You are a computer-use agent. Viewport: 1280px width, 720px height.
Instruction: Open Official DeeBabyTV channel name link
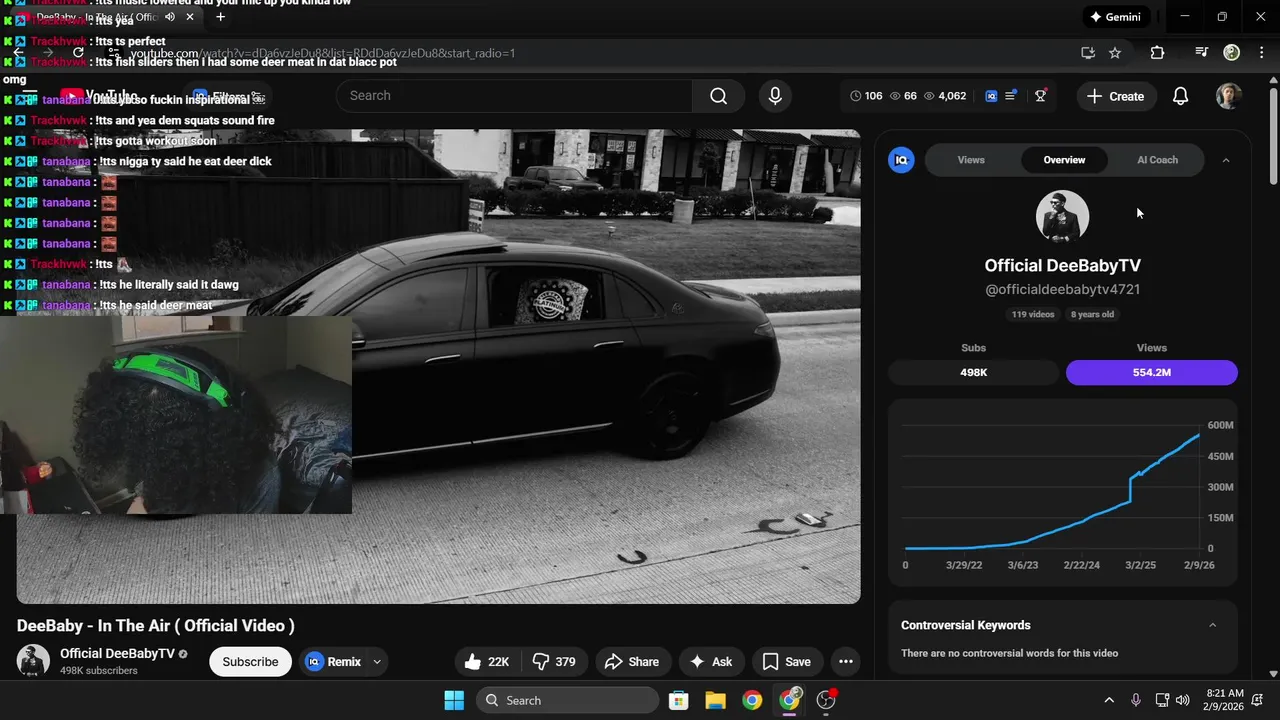point(117,654)
